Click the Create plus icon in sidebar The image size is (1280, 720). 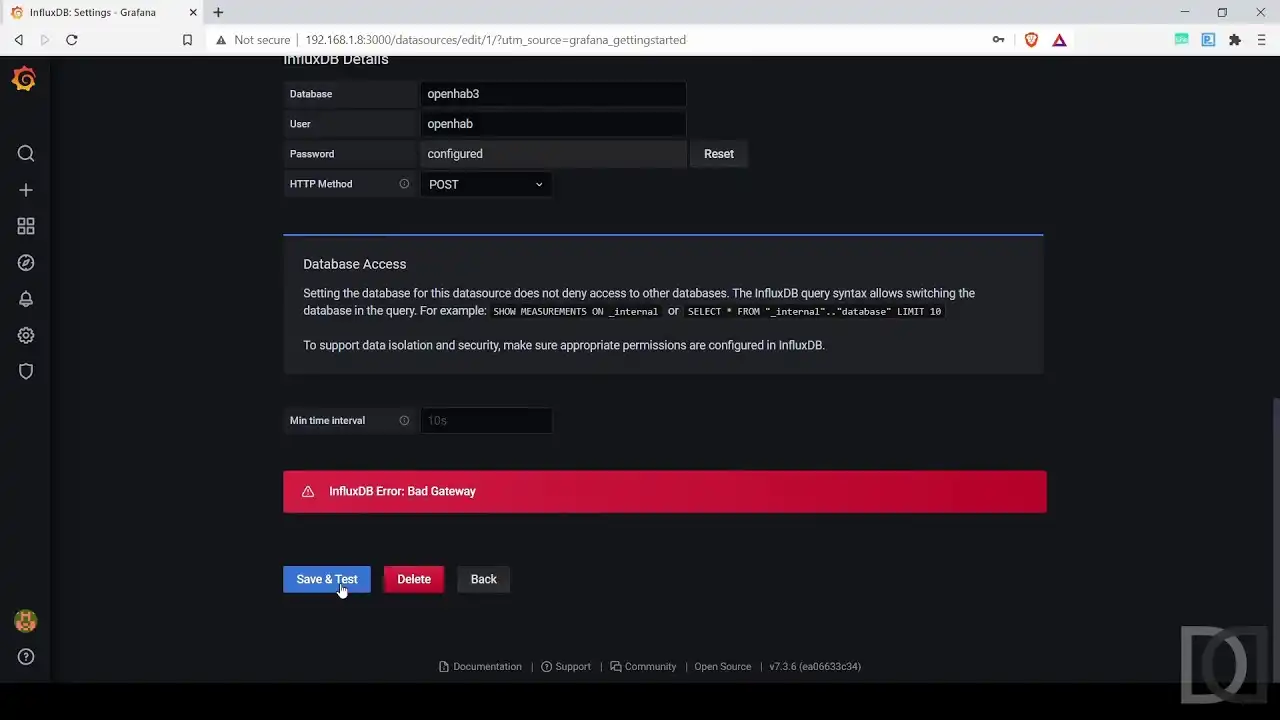pyautogui.click(x=26, y=190)
